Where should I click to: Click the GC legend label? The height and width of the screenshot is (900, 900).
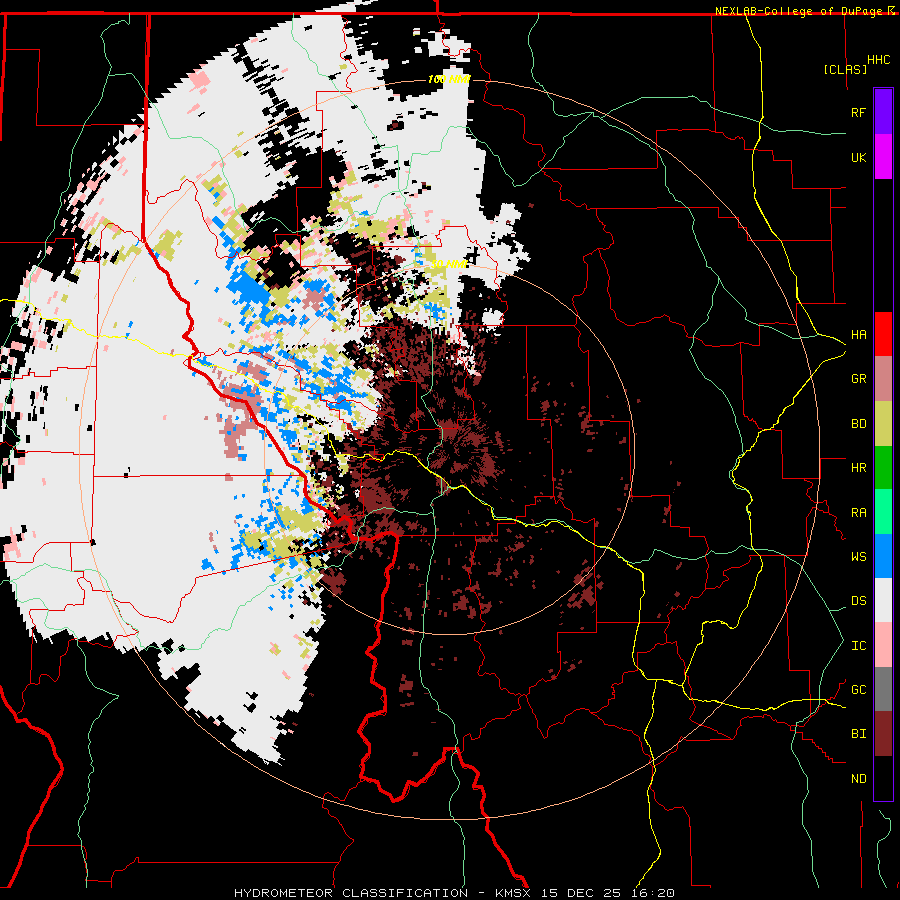pyautogui.click(x=858, y=690)
